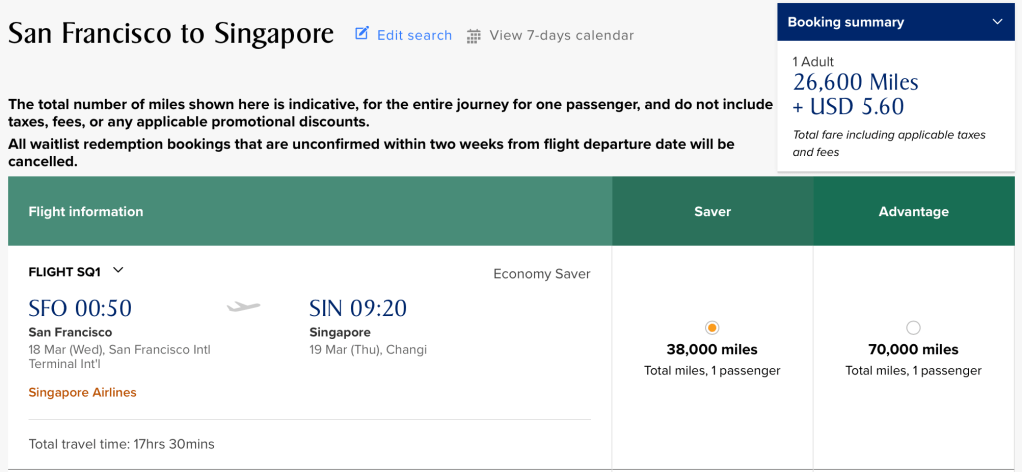Image resolution: width=1022 pixels, height=472 pixels.
Task: Click the 7-days calendar grid icon
Action: click(x=474, y=36)
